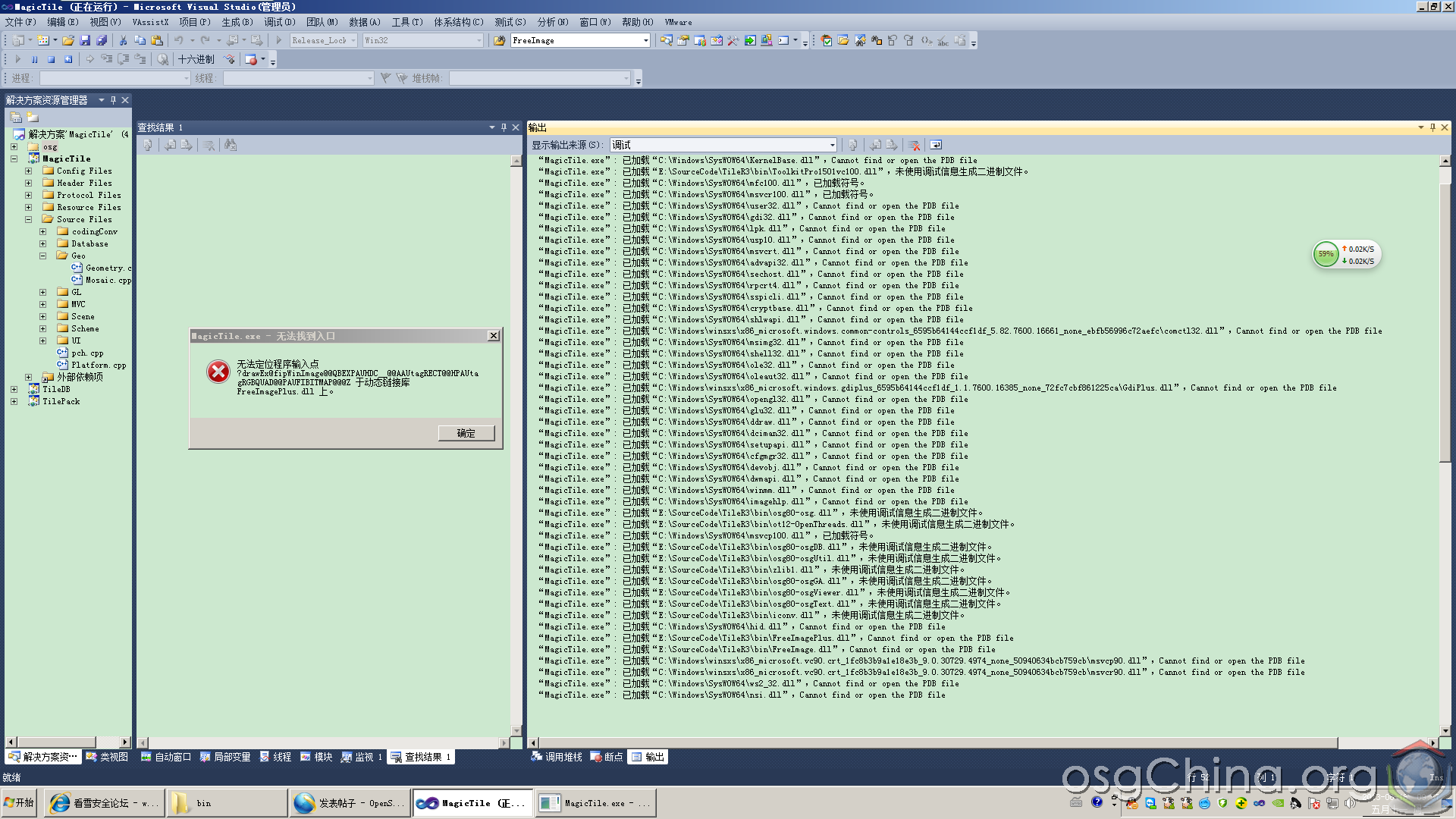Click Show All Files icon in Solution Explorer

click(x=33, y=117)
